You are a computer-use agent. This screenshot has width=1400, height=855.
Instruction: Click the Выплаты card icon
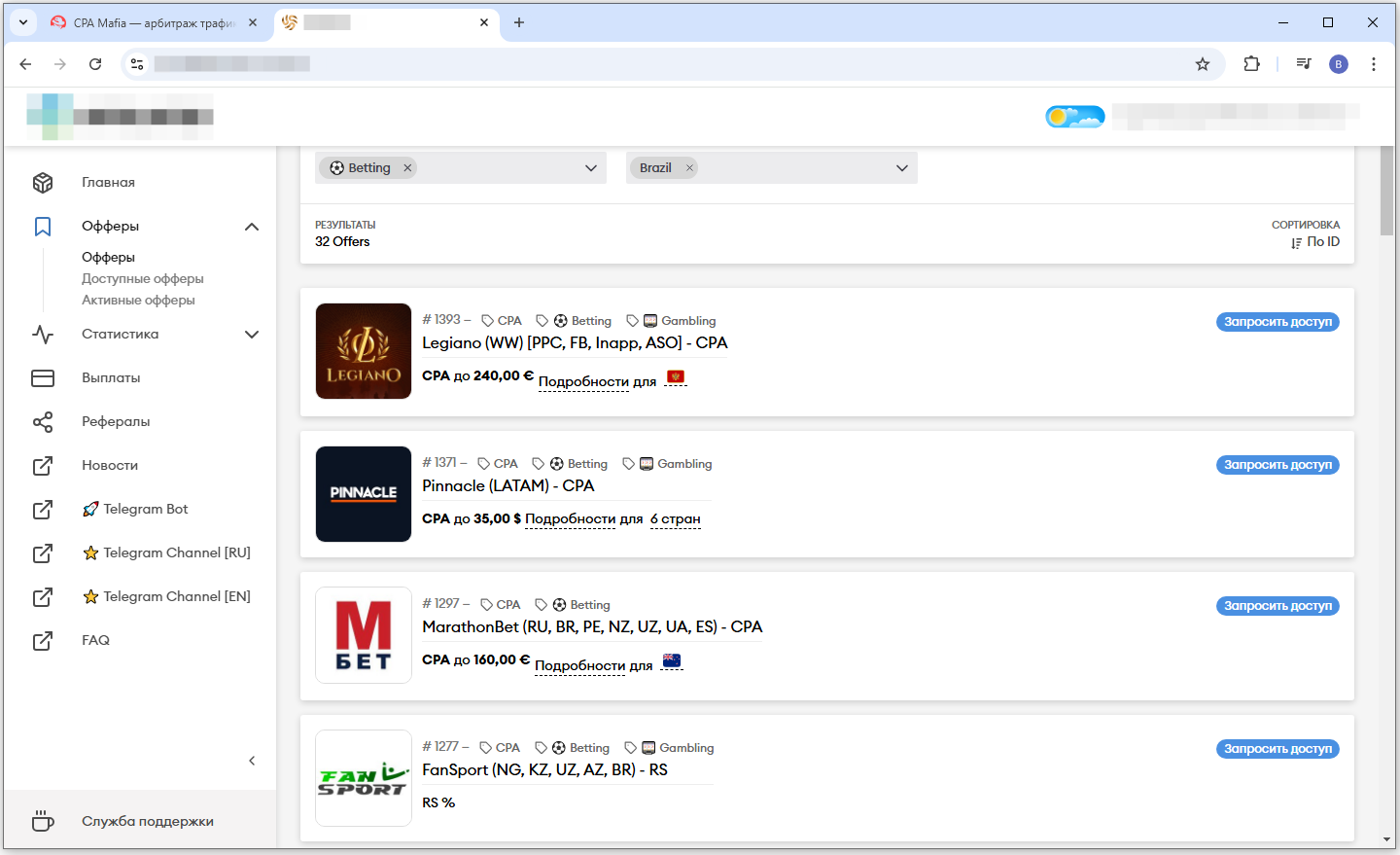(x=43, y=378)
